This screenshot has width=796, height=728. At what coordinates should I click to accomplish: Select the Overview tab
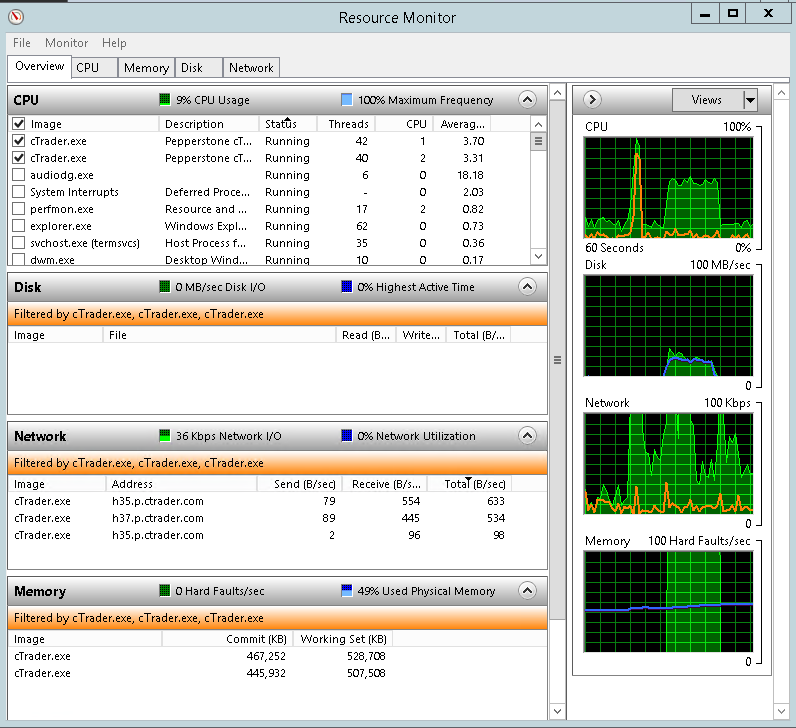click(x=39, y=67)
